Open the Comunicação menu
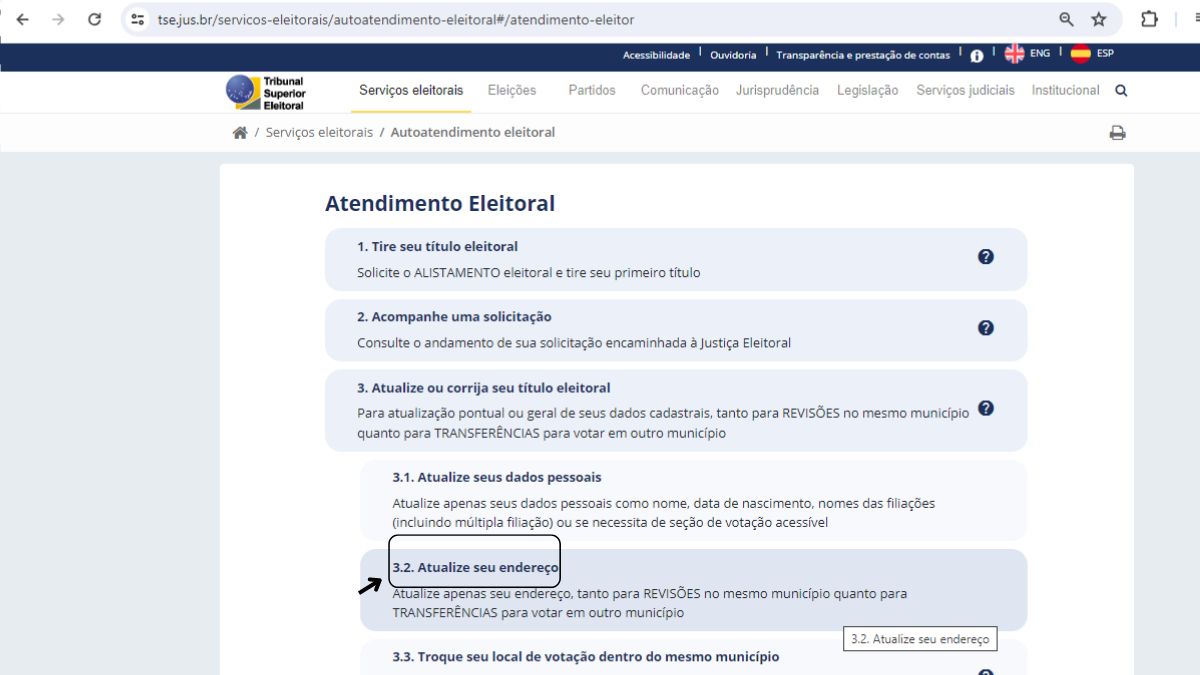1200x675 pixels. point(680,90)
